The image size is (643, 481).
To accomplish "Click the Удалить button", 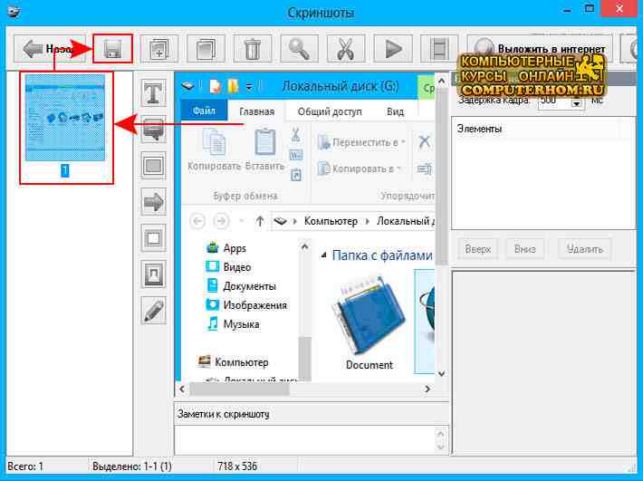I will [585, 249].
